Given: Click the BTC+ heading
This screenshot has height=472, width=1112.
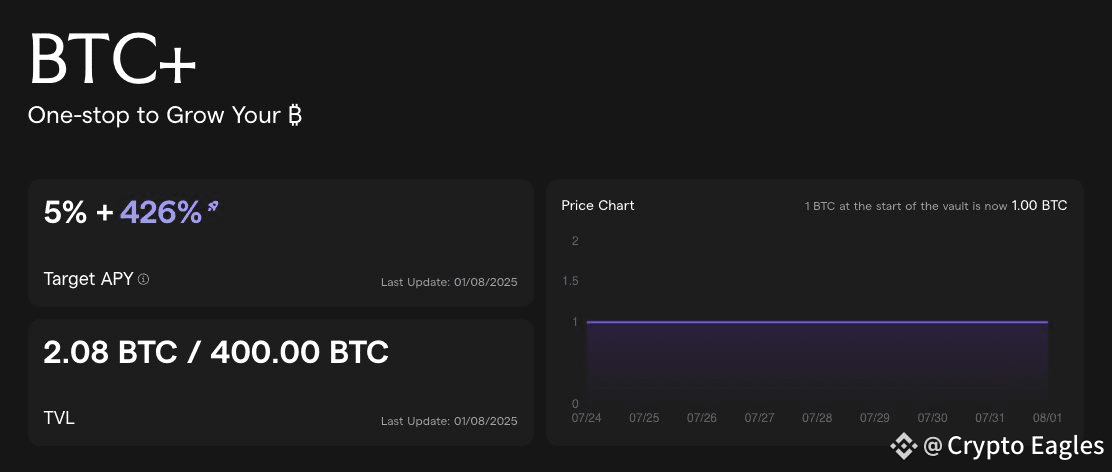Looking at the screenshot, I should [x=112, y=58].
